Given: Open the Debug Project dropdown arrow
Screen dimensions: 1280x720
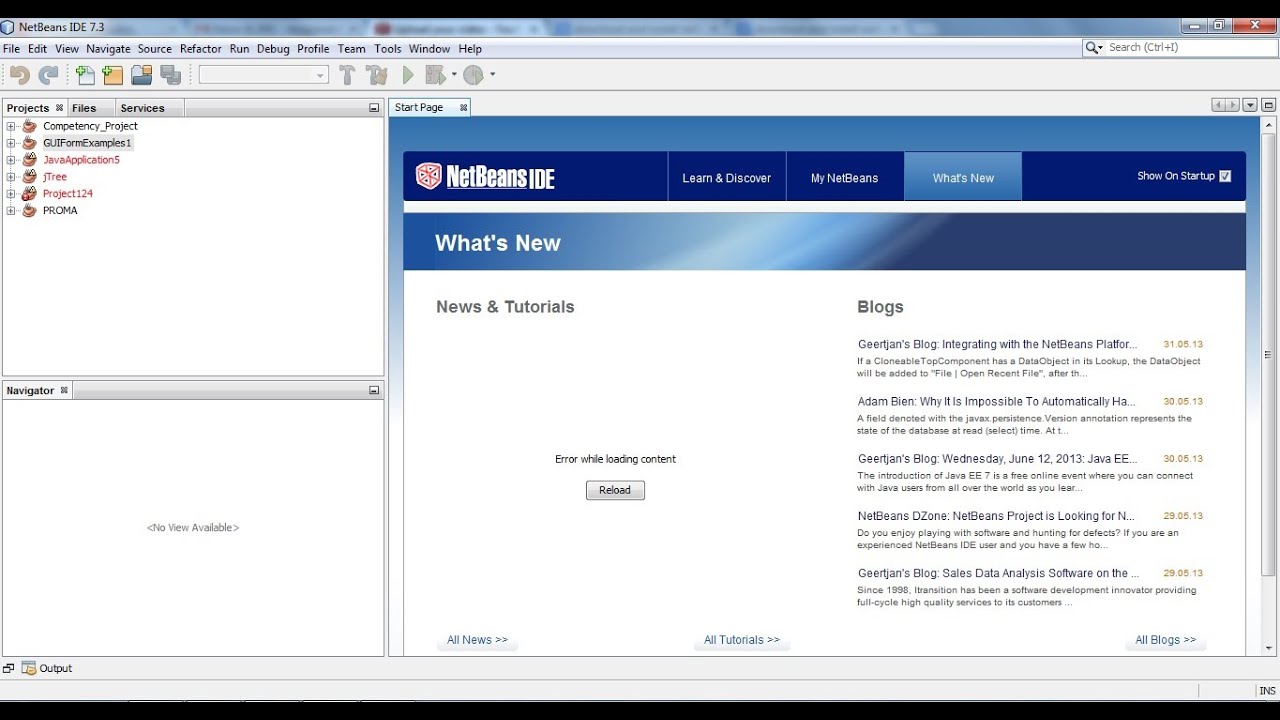Looking at the screenshot, I should 454,75.
